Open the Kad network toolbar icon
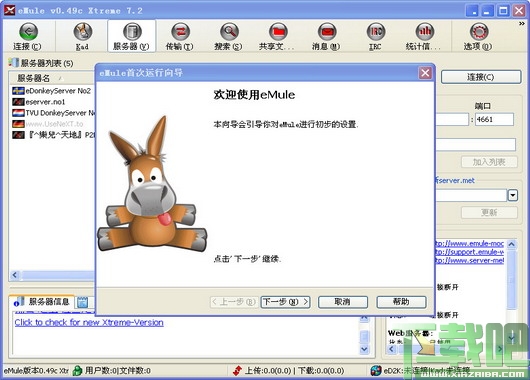The height and width of the screenshot is (380, 530). coord(83,32)
